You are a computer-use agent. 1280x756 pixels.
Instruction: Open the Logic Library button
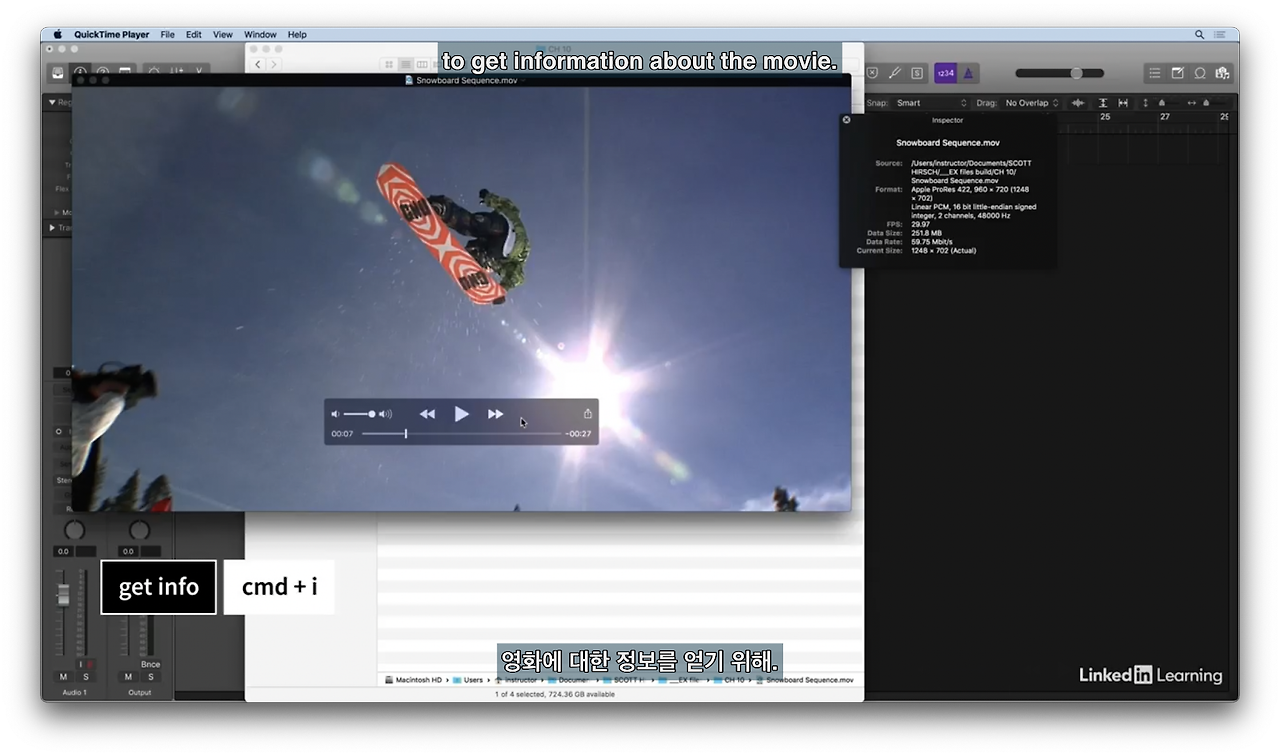(x=58, y=72)
